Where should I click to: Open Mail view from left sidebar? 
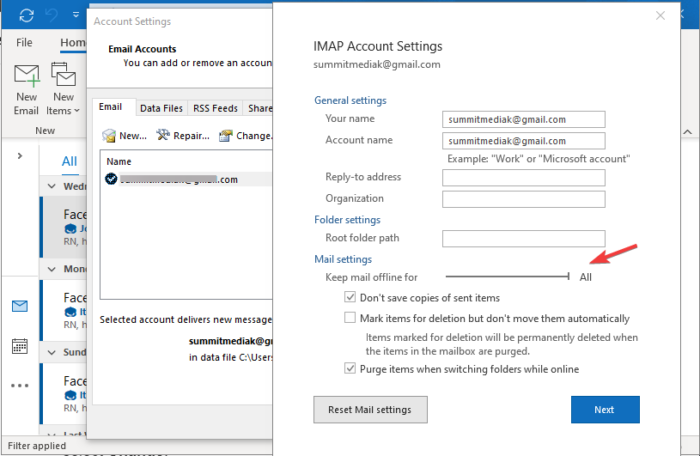click(20, 306)
